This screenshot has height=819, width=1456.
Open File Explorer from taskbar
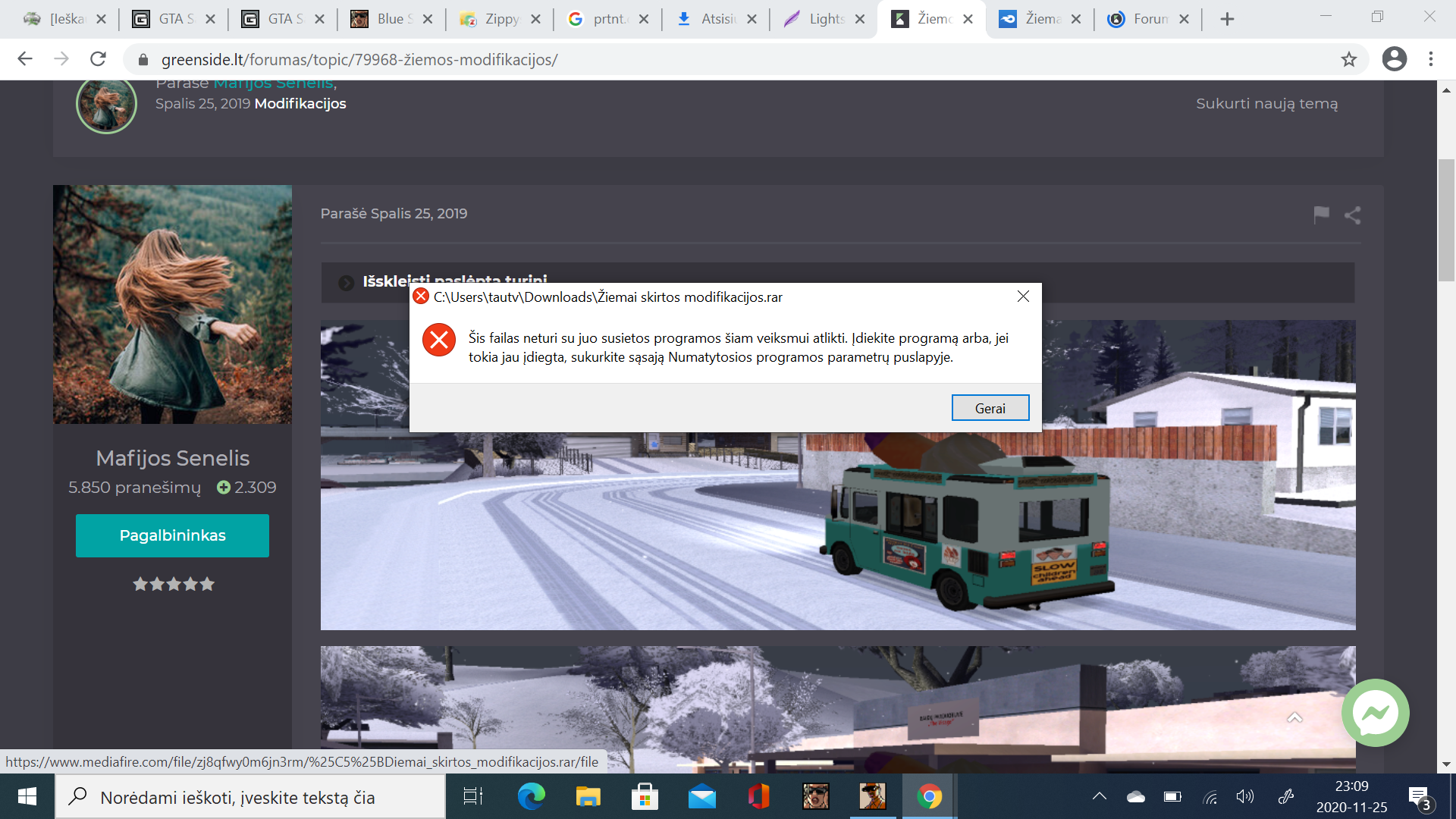(588, 796)
